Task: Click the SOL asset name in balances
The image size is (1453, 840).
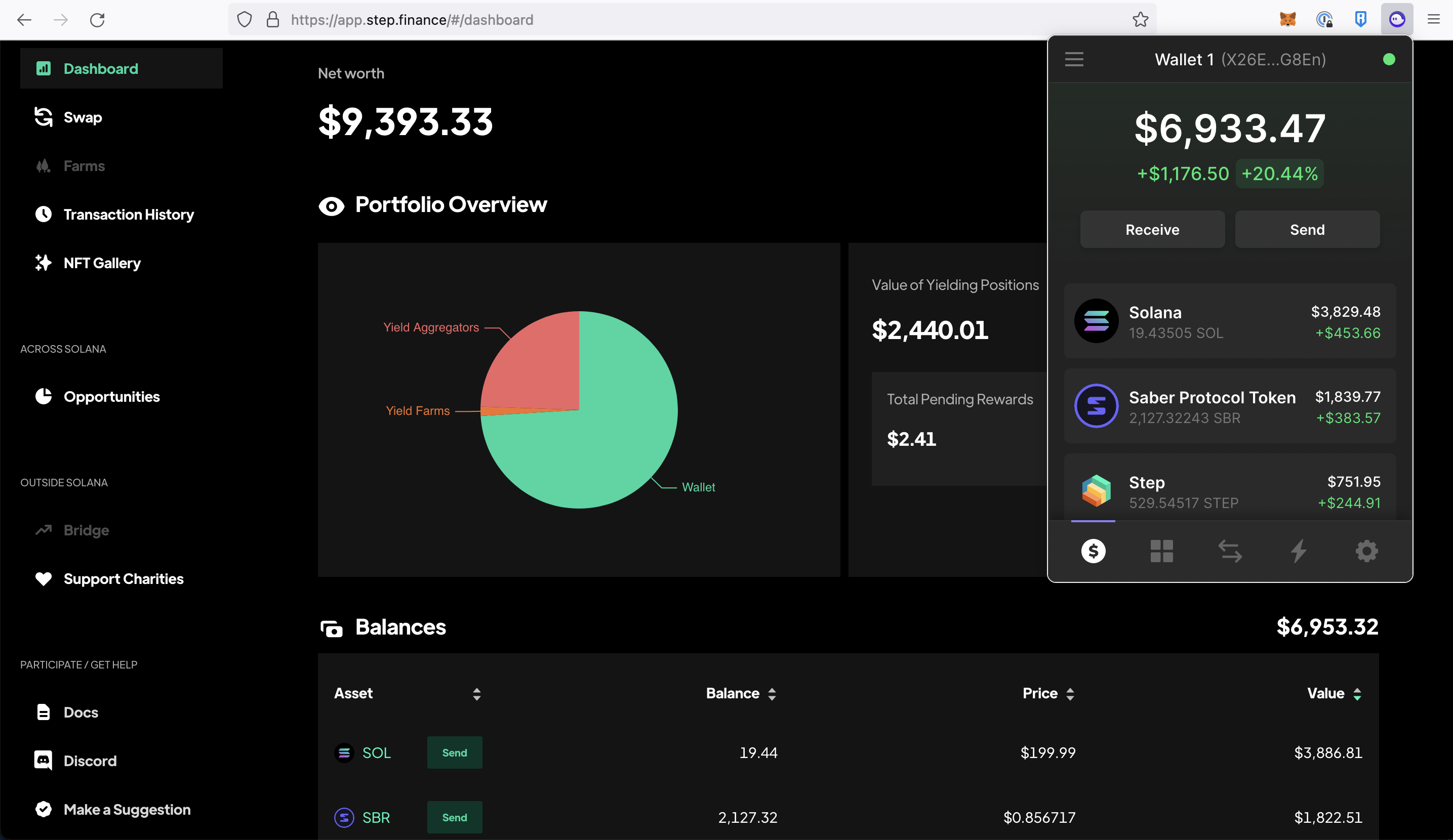Action: tap(377, 752)
